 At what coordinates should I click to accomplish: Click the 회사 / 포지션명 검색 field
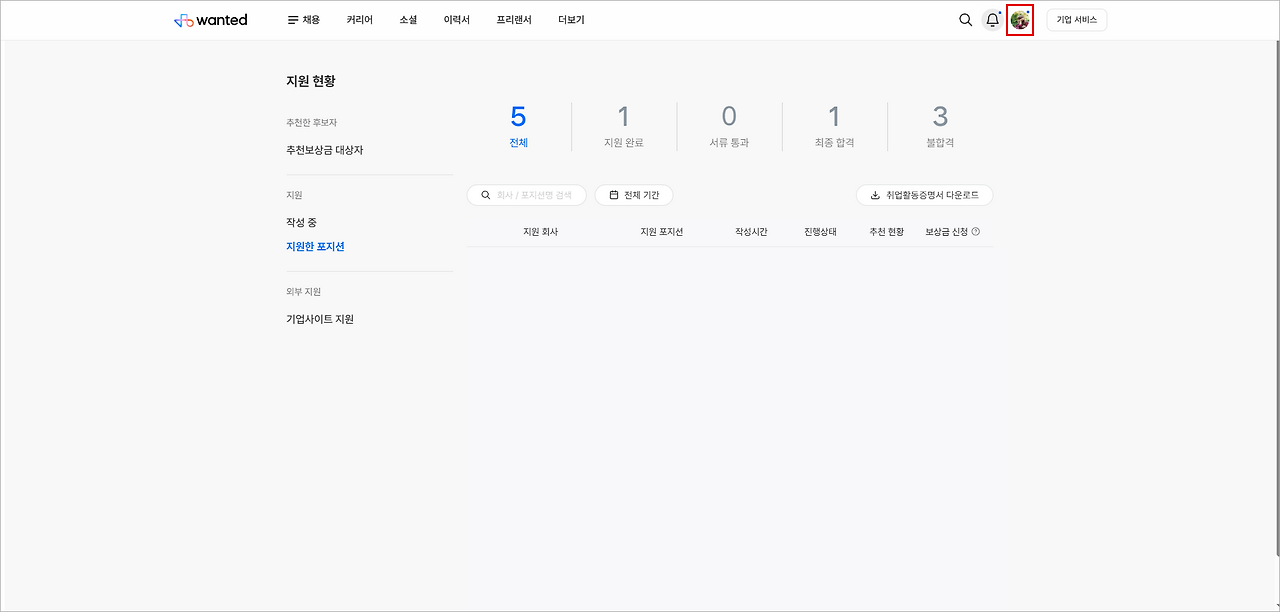(x=526, y=195)
